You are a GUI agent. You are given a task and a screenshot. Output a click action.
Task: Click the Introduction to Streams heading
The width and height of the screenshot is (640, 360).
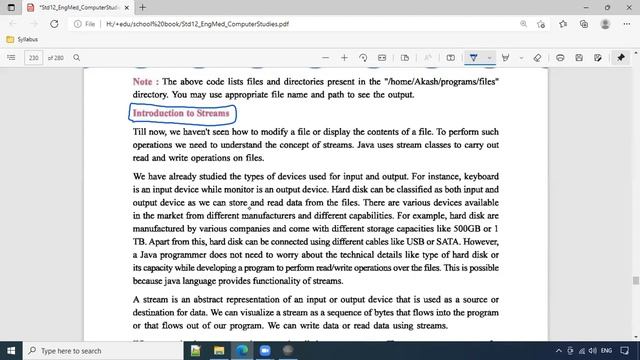pos(181,113)
